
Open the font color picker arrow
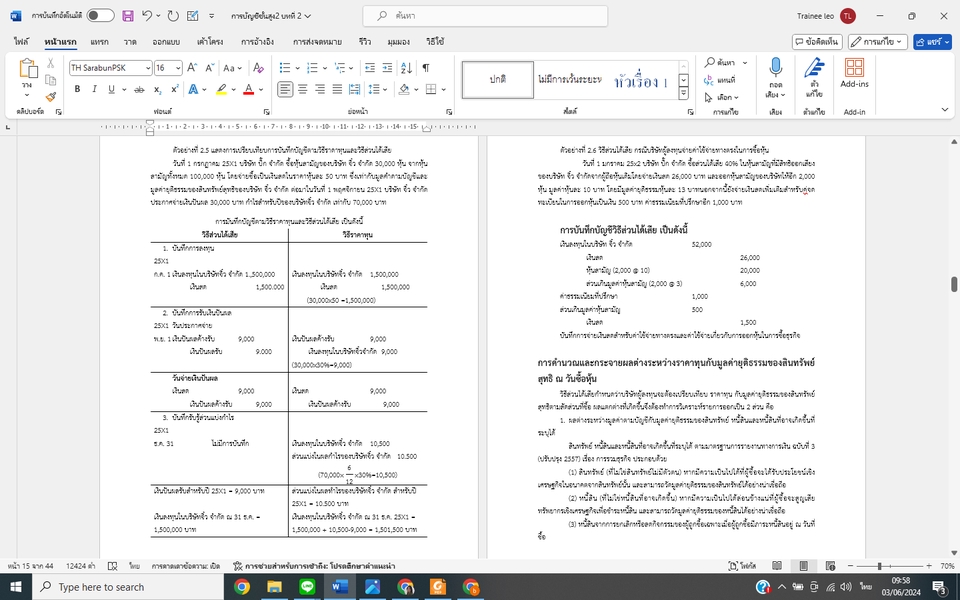261,89
